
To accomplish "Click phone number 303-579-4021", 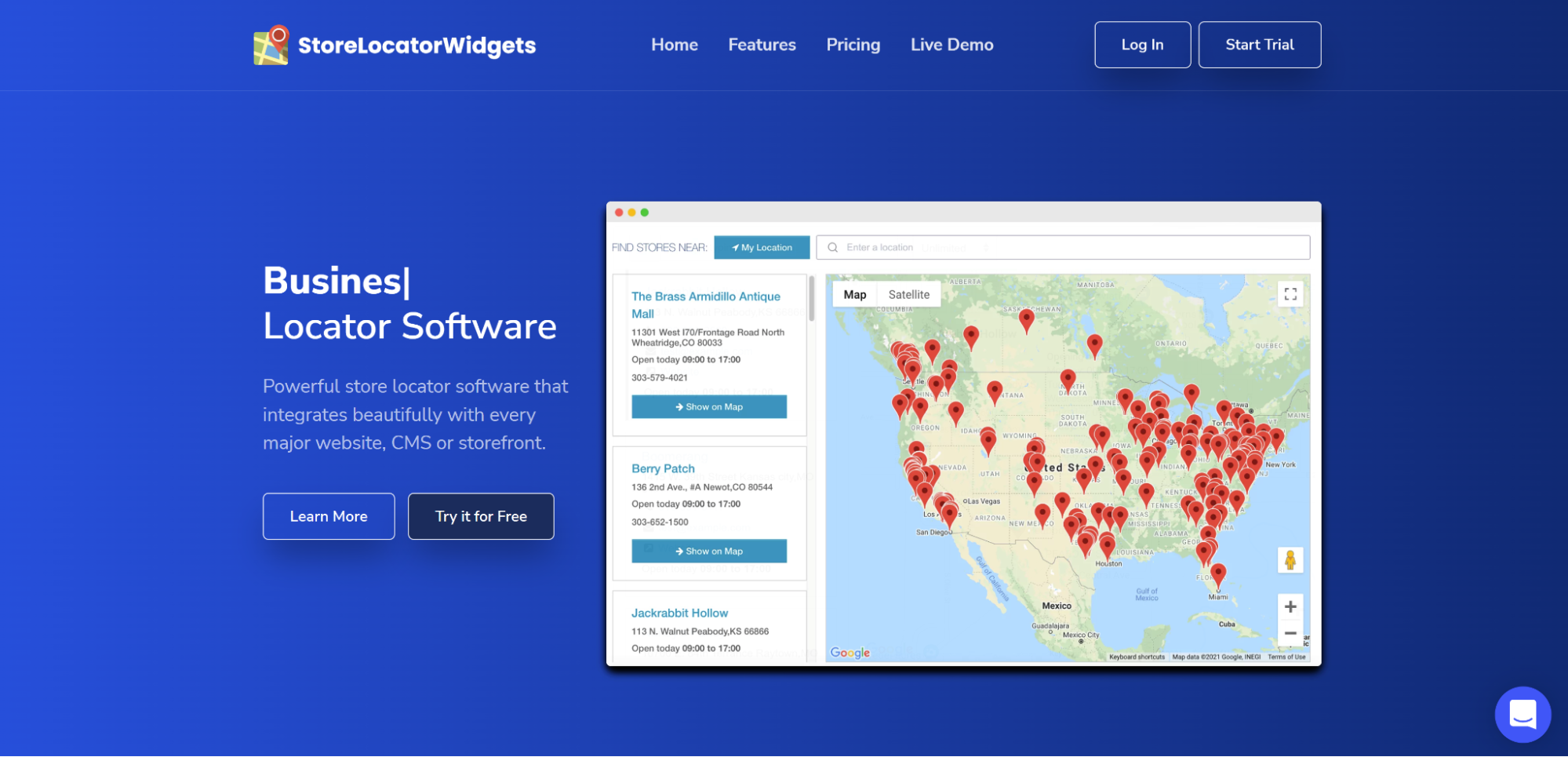I will (660, 377).
